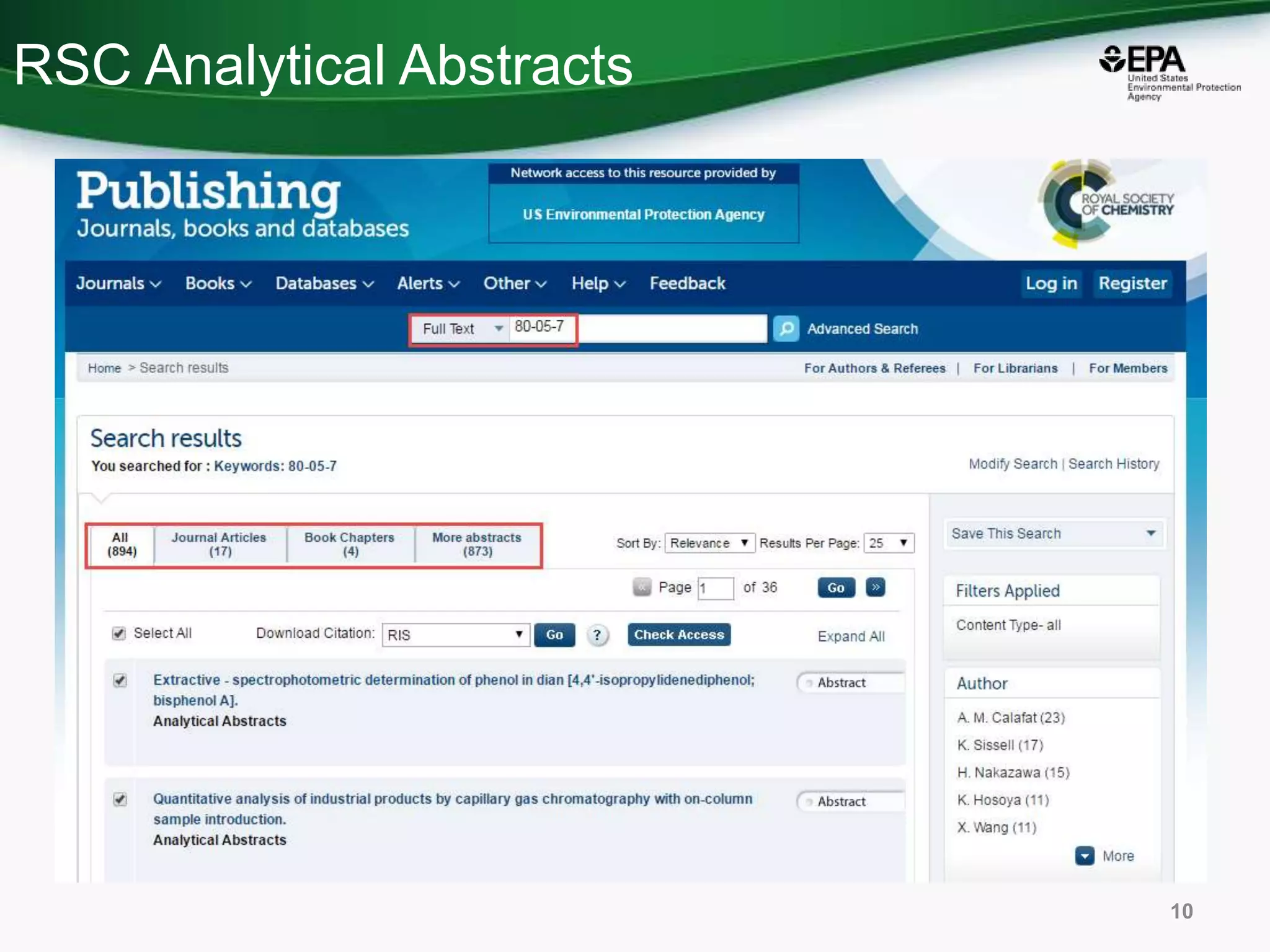This screenshot has height=952, width=1270.
Task: Click the Advanced Search link
Action: [x=862, y=328]
